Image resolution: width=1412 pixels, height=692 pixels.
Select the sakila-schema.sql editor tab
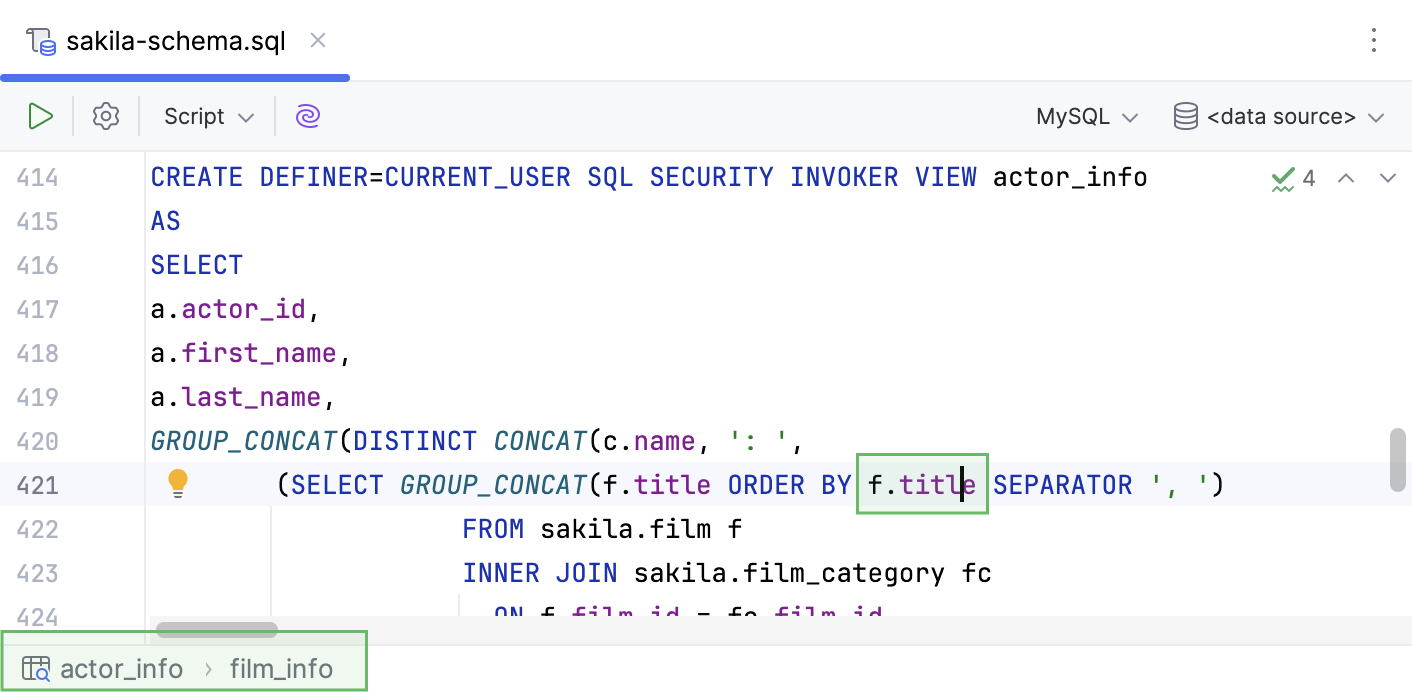pos(175,41)
